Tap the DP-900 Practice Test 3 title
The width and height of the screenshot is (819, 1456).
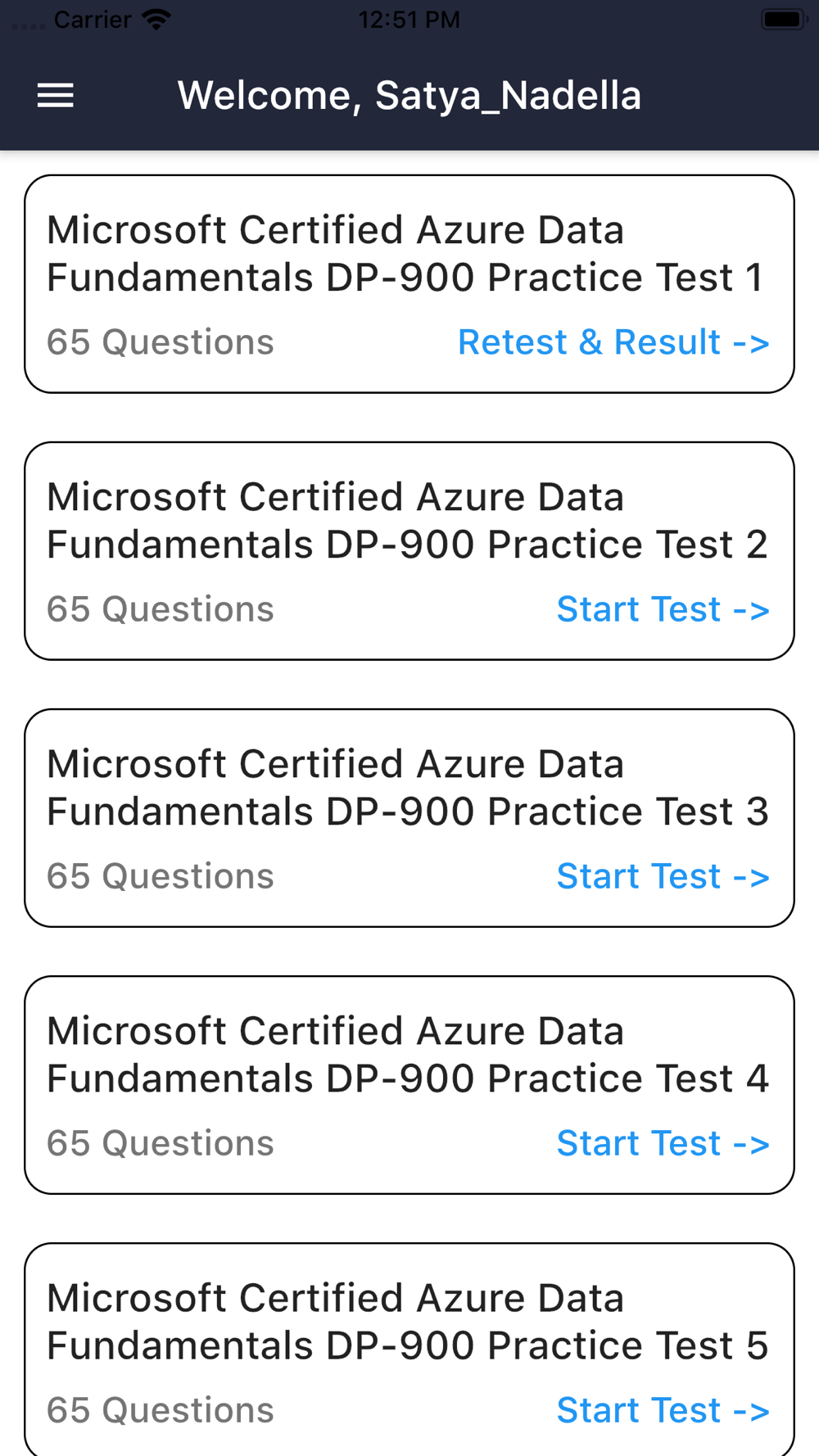pos(407,788)
